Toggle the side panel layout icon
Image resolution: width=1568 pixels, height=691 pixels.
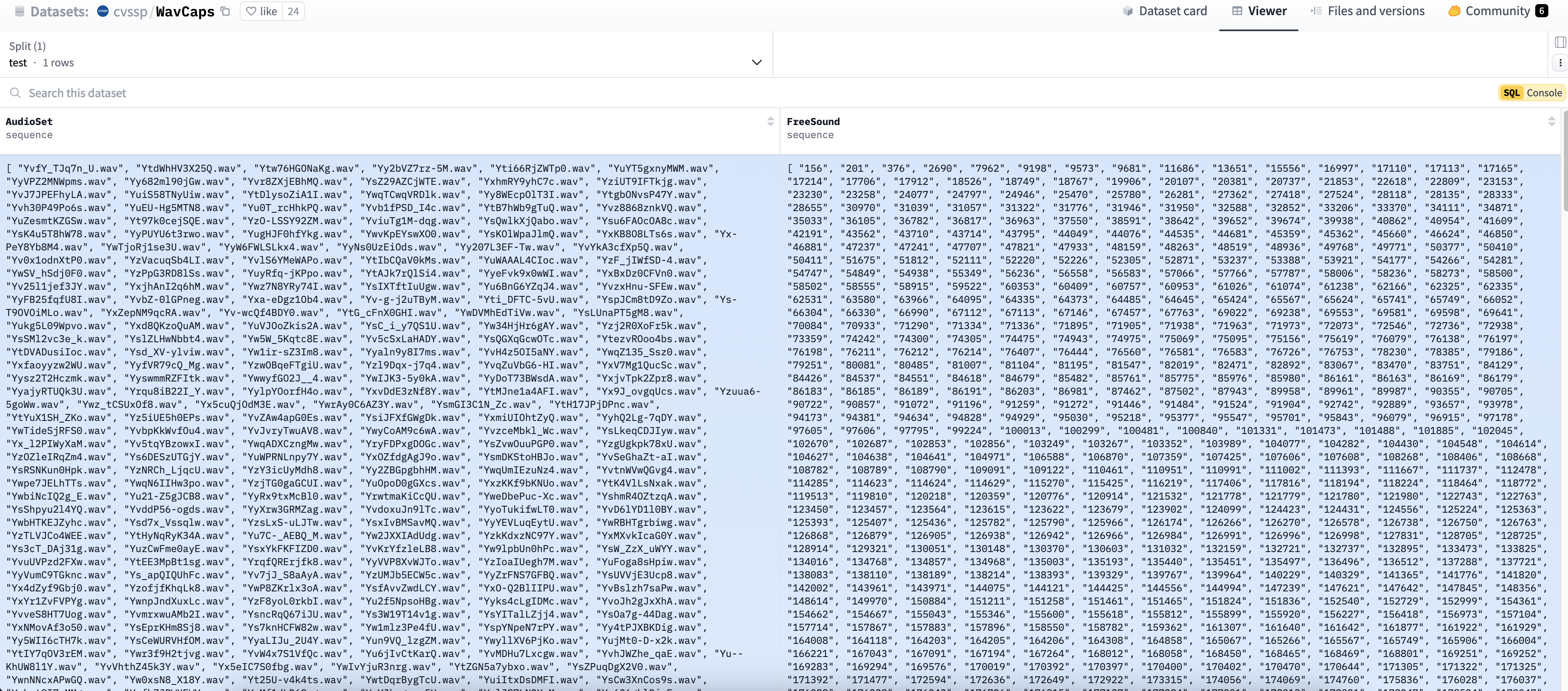coord(1560,42)
